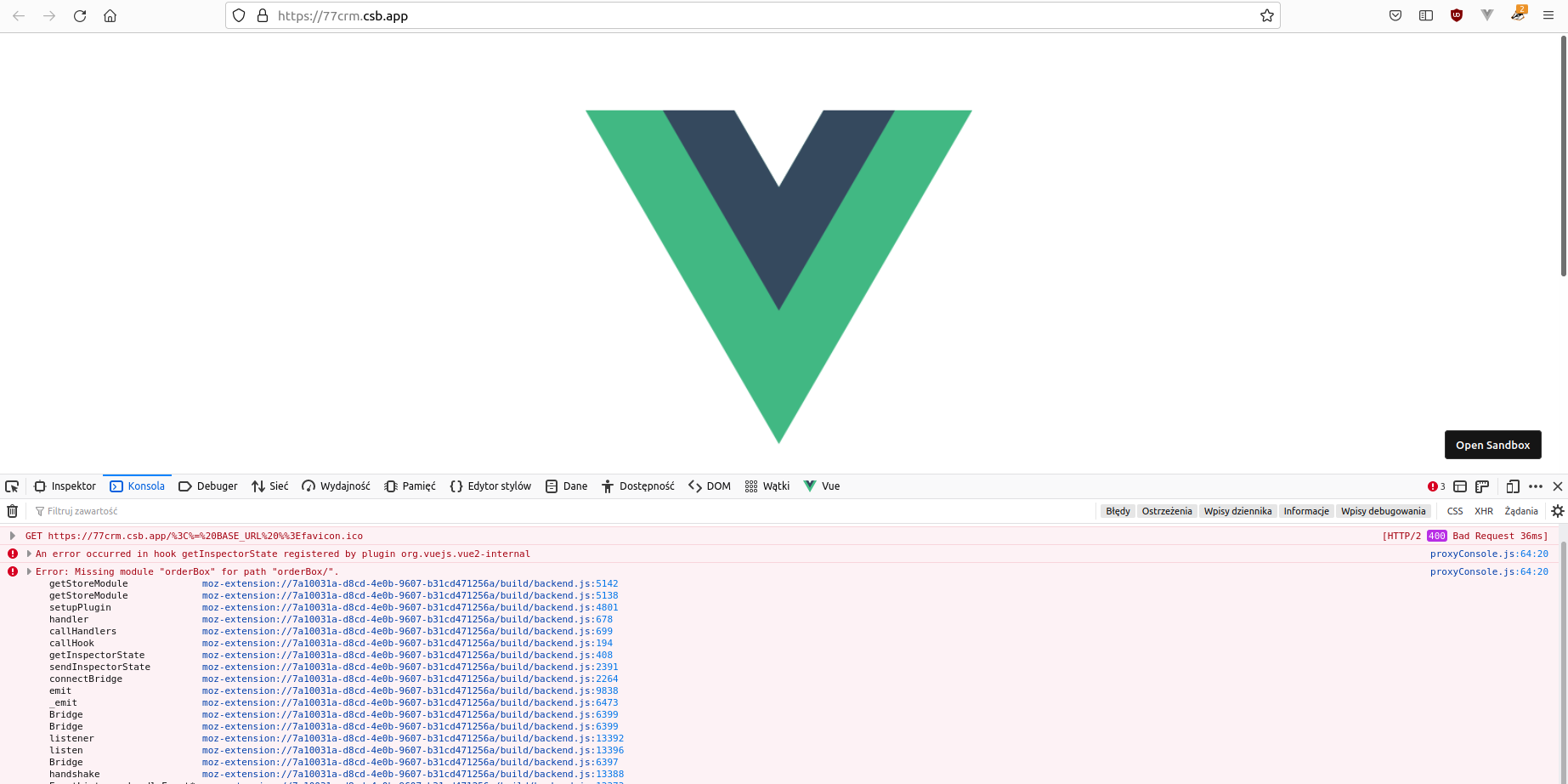Open console settings gear icon

1558,510
